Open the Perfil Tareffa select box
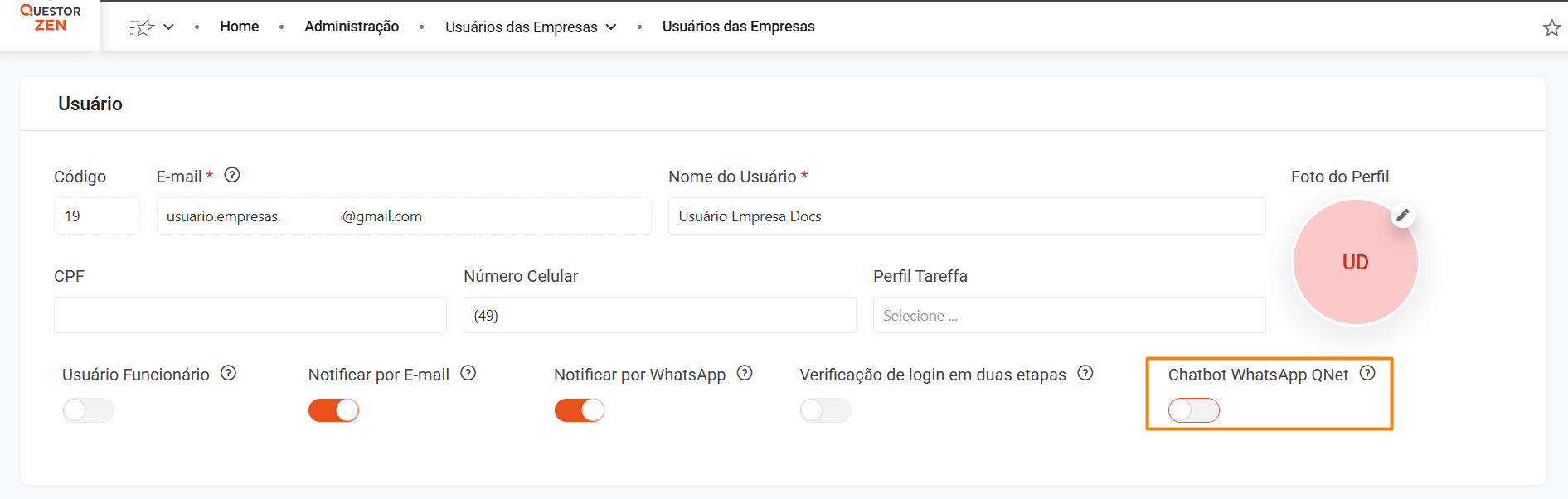1568x499 pixels. click(1068, 316)
